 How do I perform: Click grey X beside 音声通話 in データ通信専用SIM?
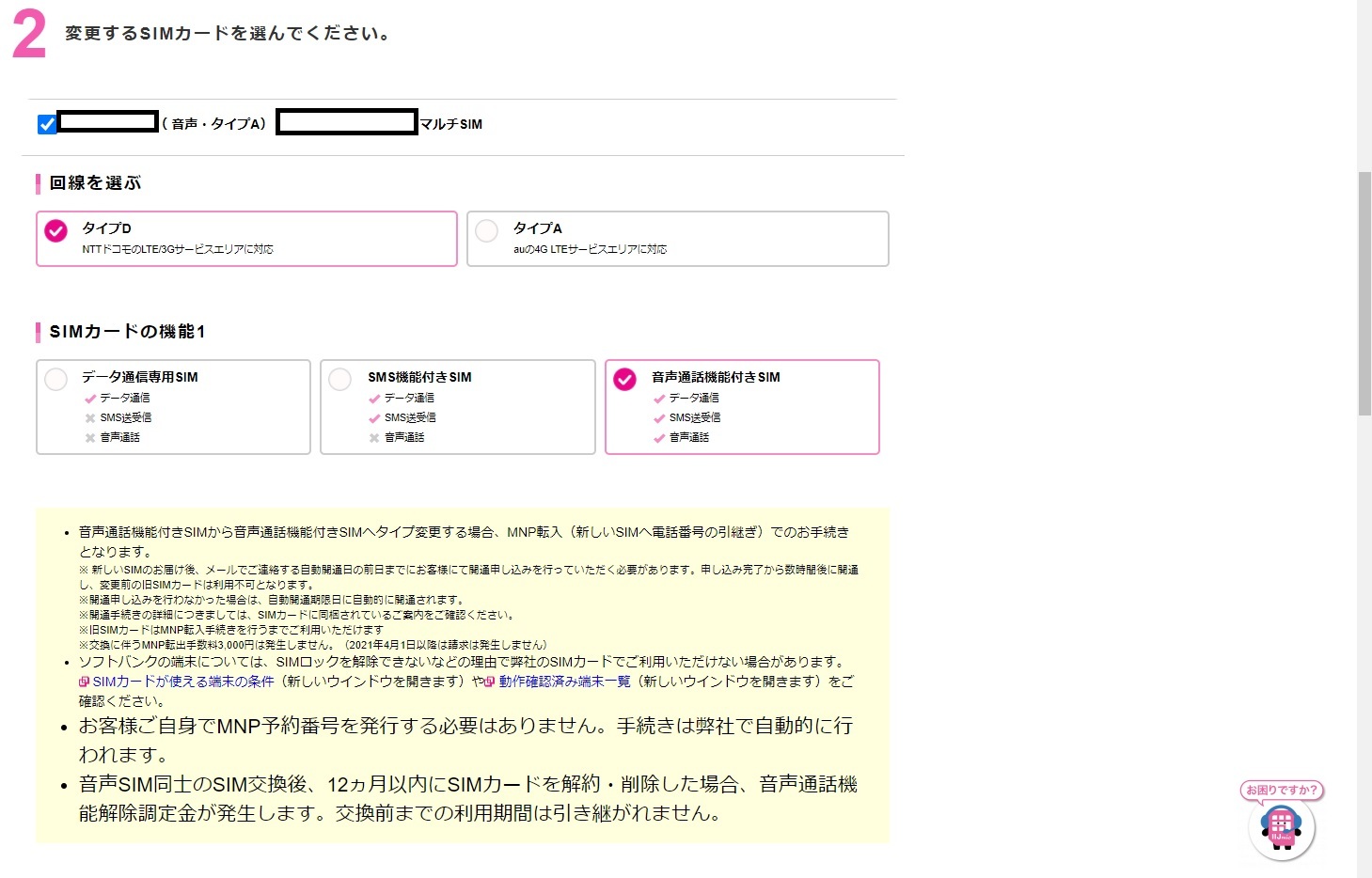tap(90, 438)
